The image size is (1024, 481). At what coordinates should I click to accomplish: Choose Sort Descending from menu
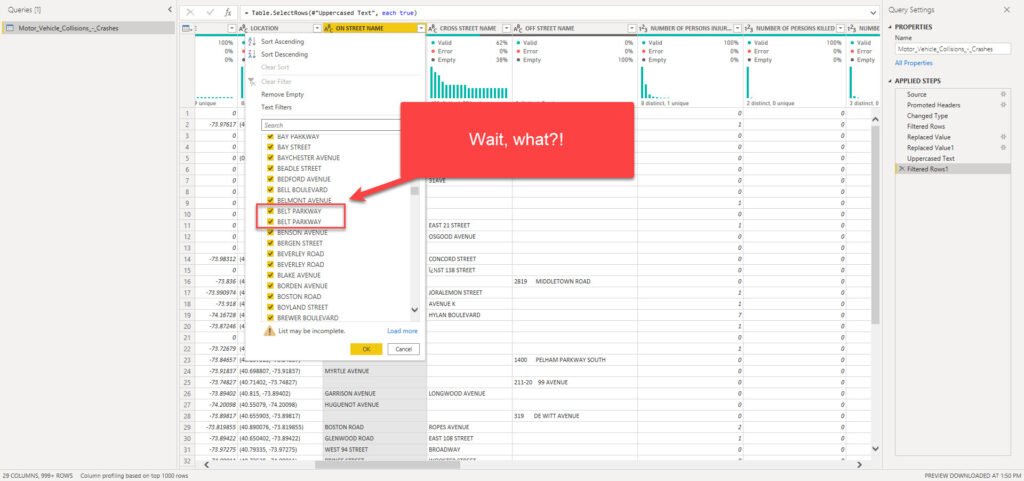284,54
